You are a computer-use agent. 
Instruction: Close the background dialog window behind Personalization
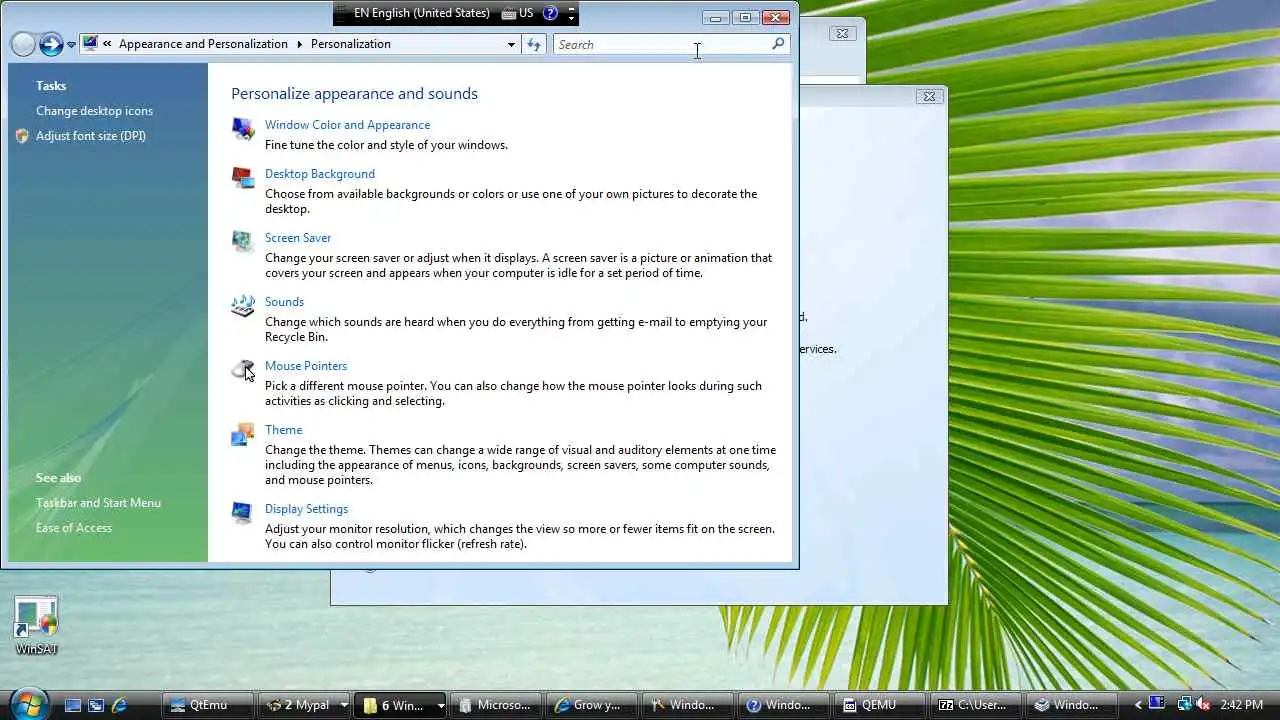pyautogui.click(x=929, y=96)
